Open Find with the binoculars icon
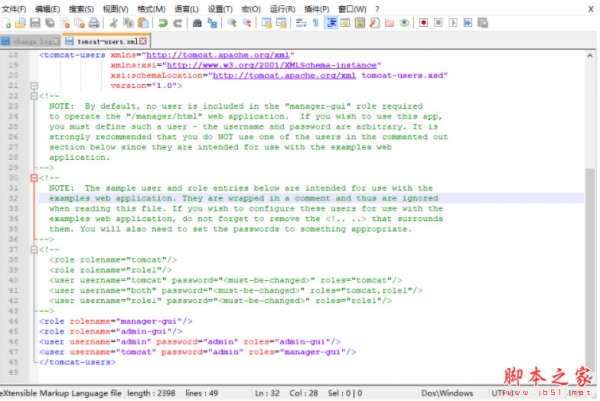 pos(199,22)
